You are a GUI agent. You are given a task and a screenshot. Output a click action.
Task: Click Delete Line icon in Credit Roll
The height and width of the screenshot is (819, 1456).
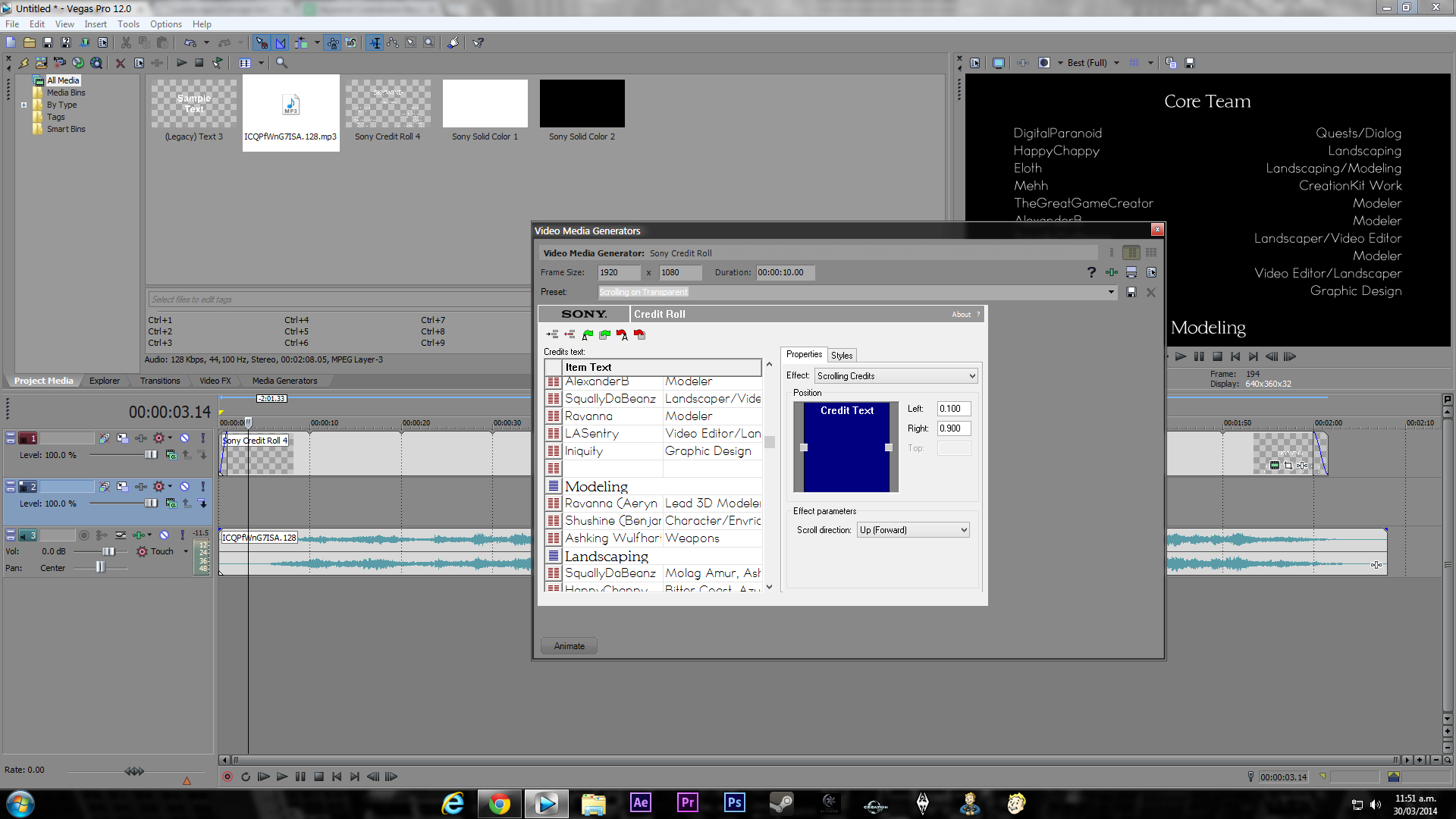570,334
